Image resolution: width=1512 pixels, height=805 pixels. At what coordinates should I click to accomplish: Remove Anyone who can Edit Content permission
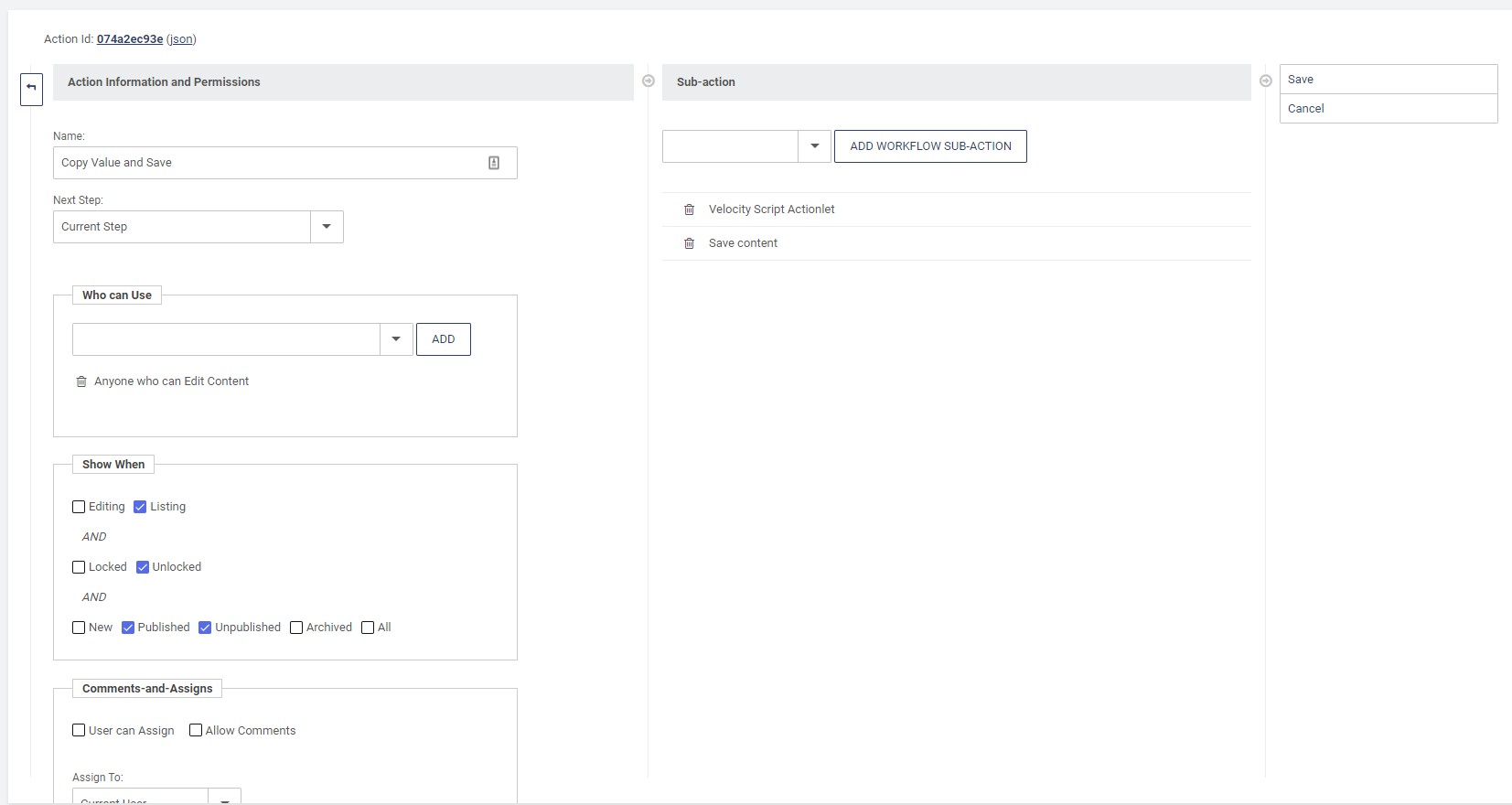(81, 381)
